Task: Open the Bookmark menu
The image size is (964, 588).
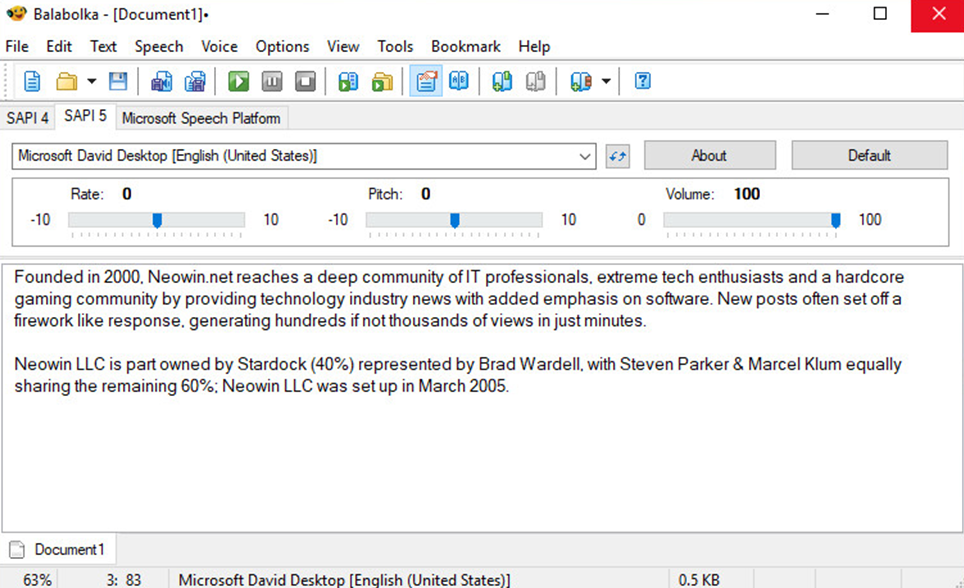Action: 466,47
